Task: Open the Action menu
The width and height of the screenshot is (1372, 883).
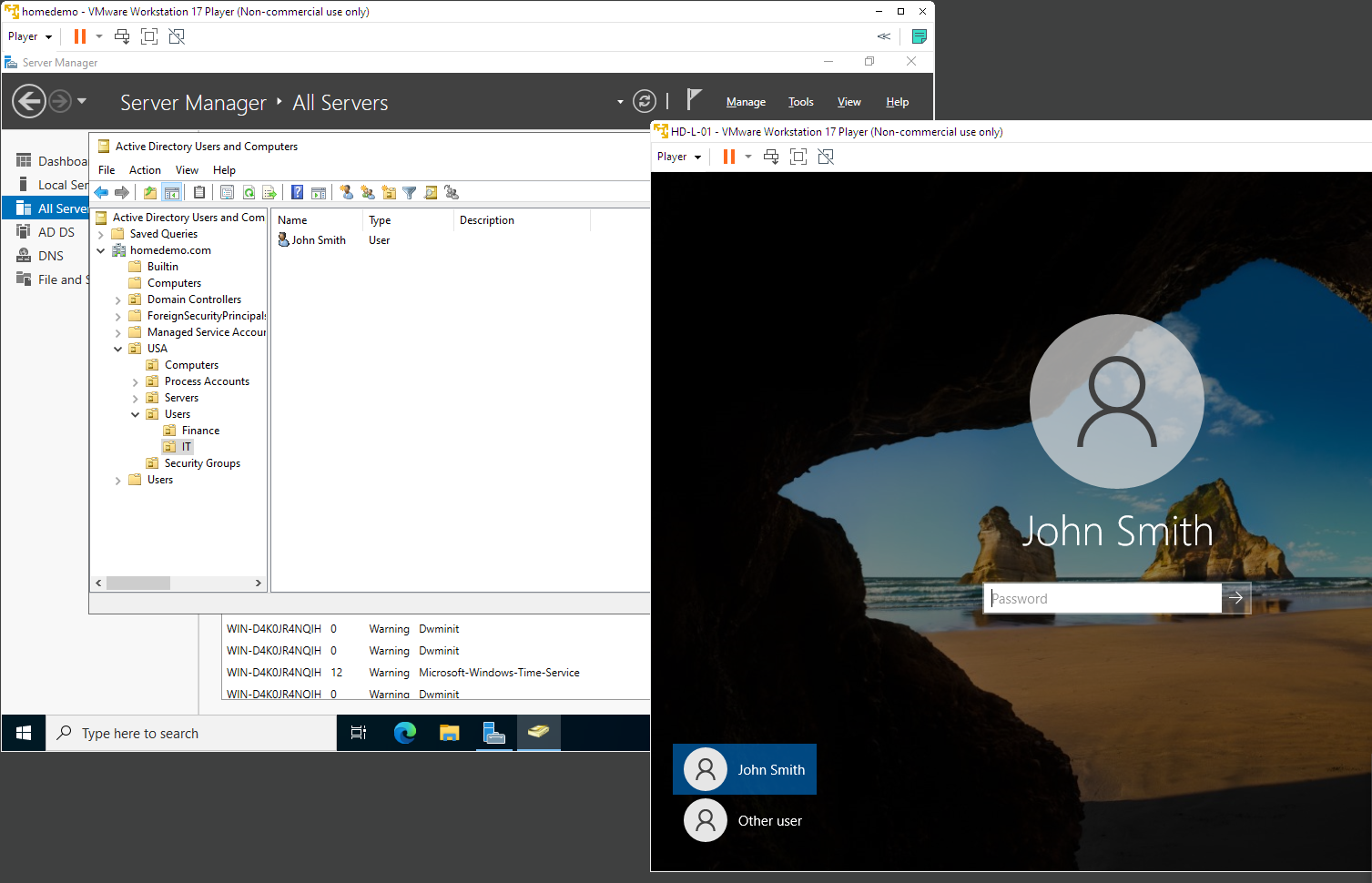Action: [145, 169]
